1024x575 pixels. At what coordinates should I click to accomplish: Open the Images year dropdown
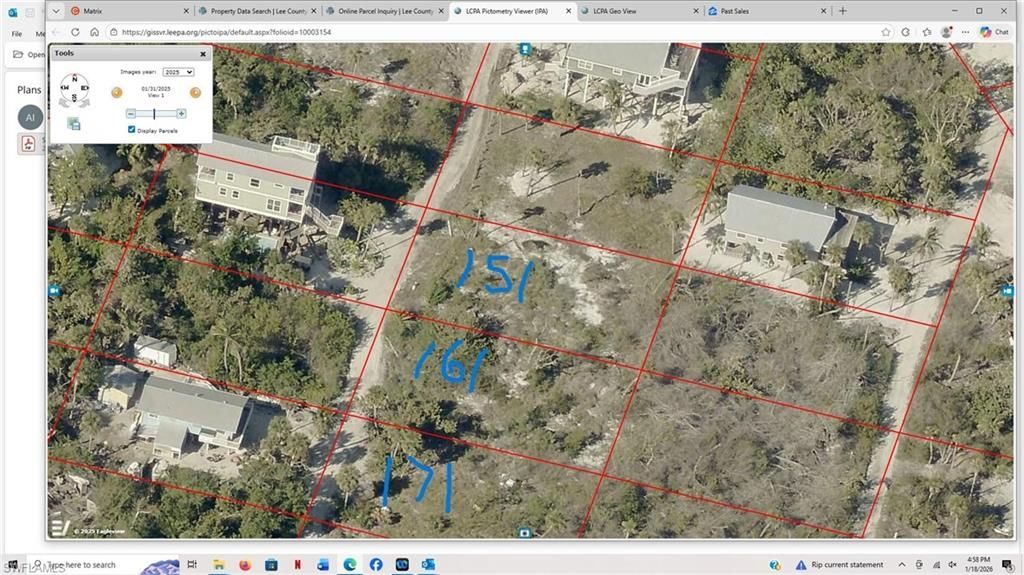coord(178,72)
